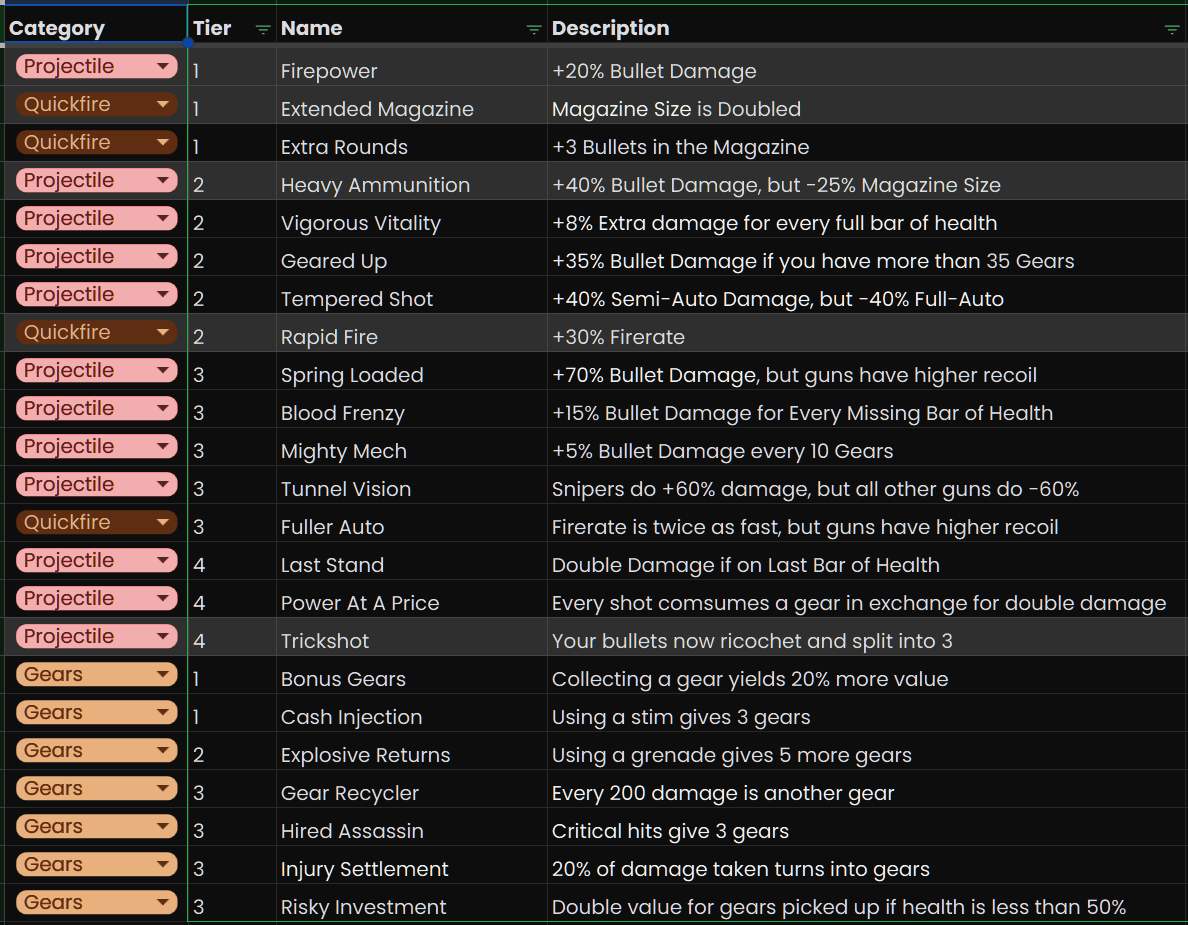Expand the Quickfire dropdown for Extended Magazine

pos(162,105)
